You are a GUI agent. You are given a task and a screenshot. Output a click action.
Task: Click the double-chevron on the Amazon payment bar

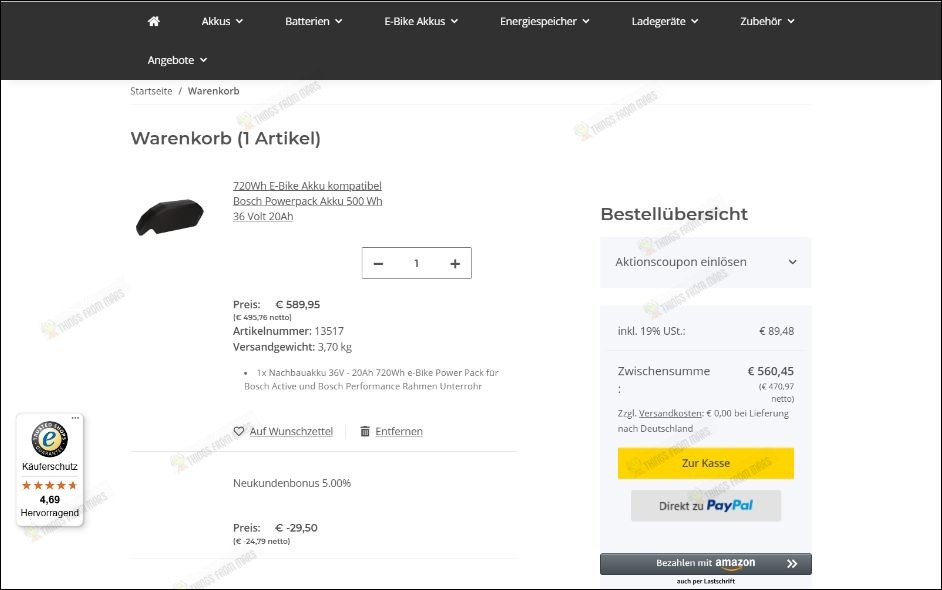coord(789,562)
